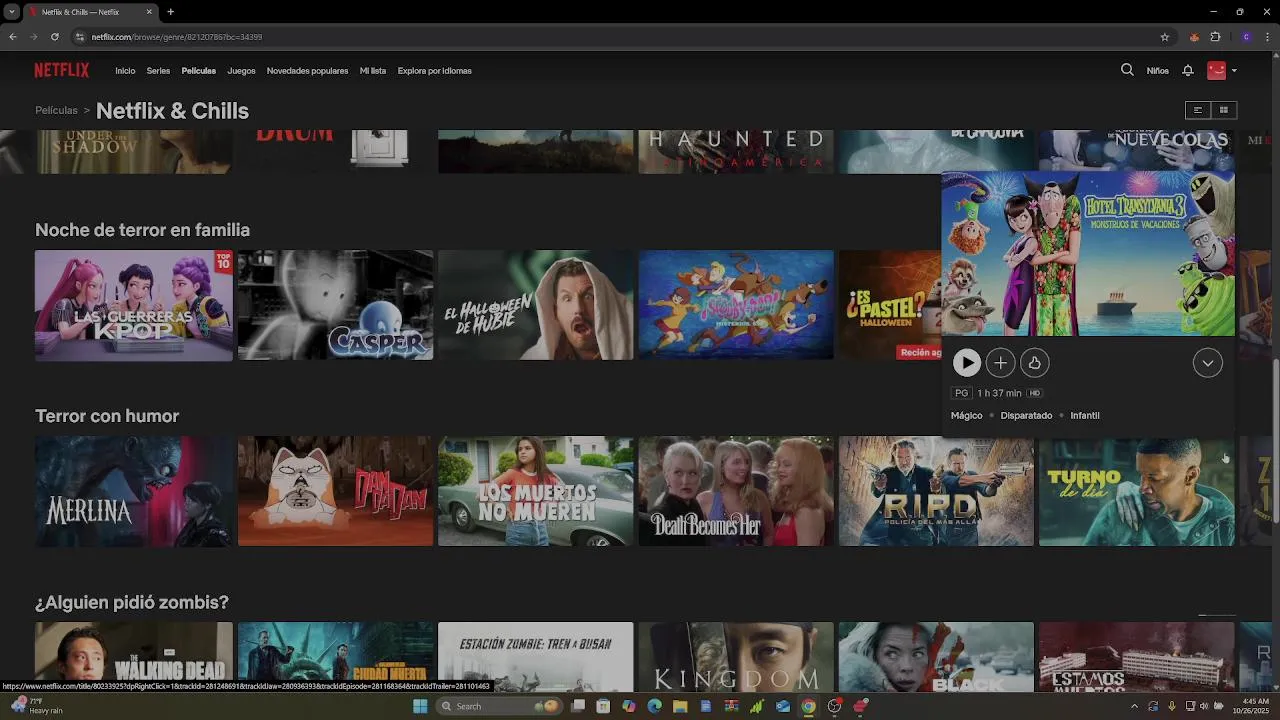Open the Estamos muertos card
The image size is (1280, 720).
tap(1137, 656)
